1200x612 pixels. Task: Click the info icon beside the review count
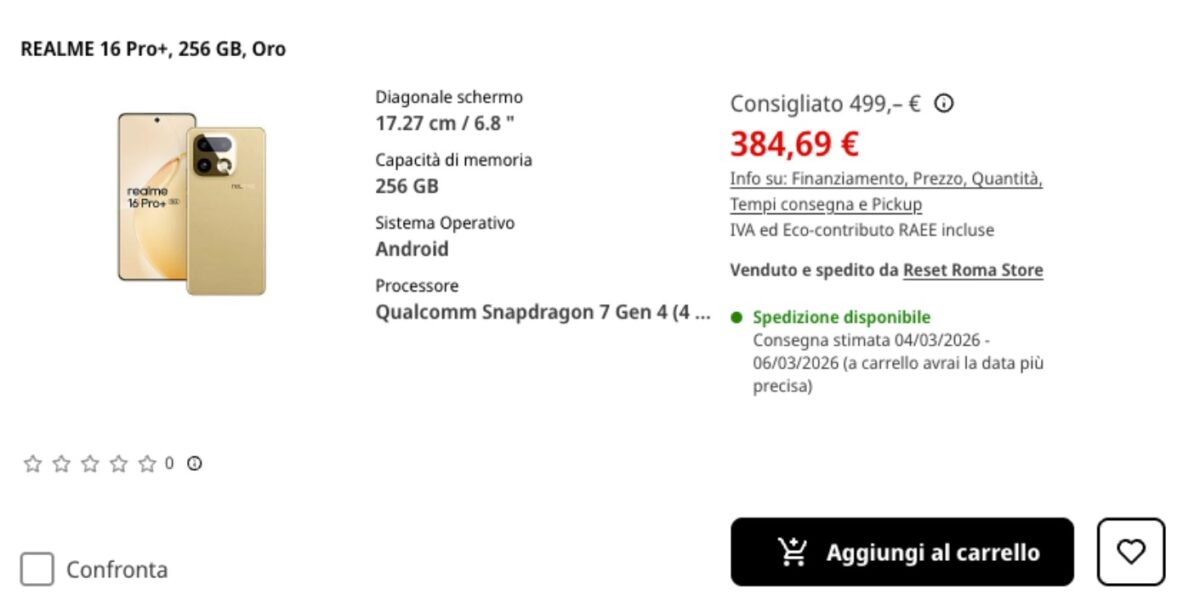[x=193, y=463]
